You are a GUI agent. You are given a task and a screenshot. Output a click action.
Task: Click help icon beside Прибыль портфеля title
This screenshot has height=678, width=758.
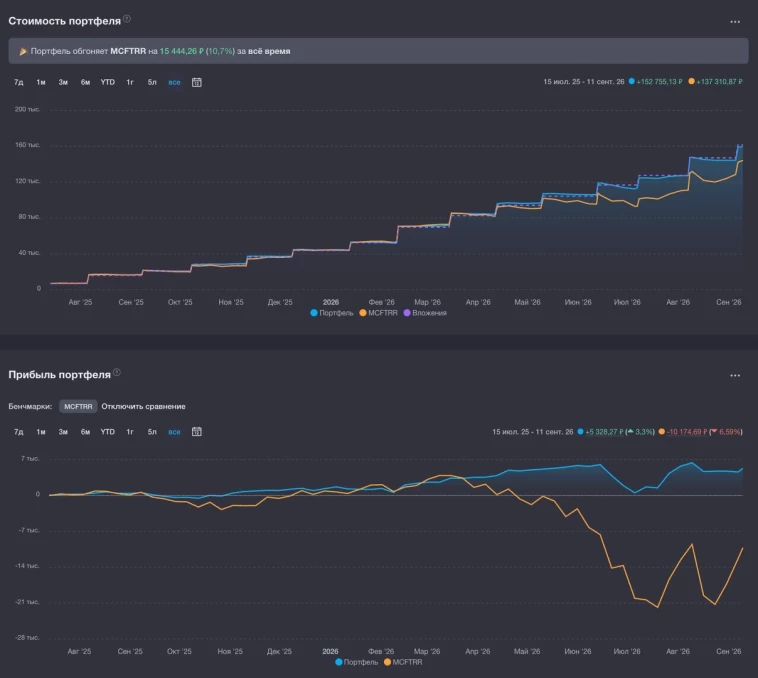[117, 372]
